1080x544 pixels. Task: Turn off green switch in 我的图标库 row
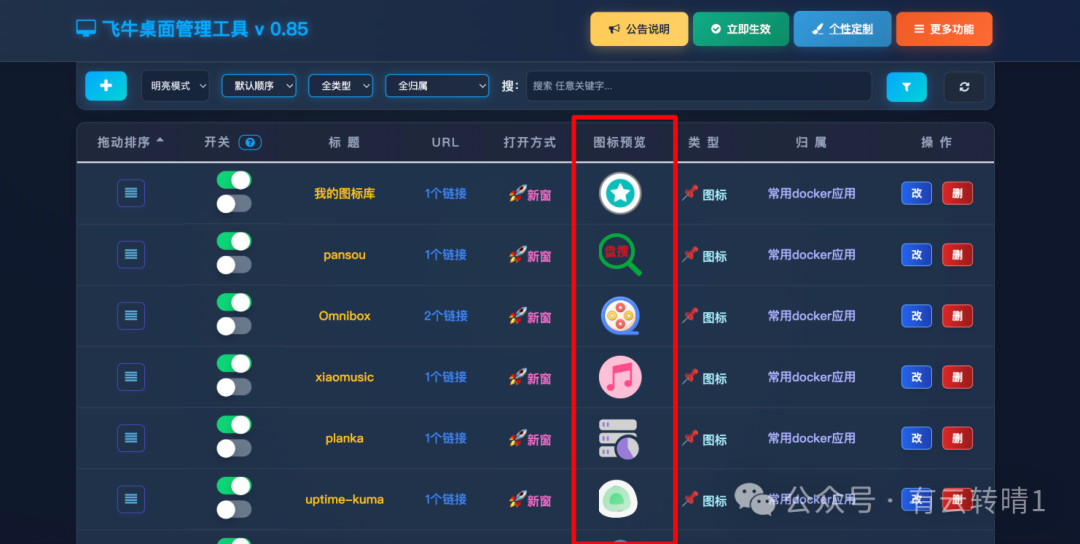tap(234, 180)
